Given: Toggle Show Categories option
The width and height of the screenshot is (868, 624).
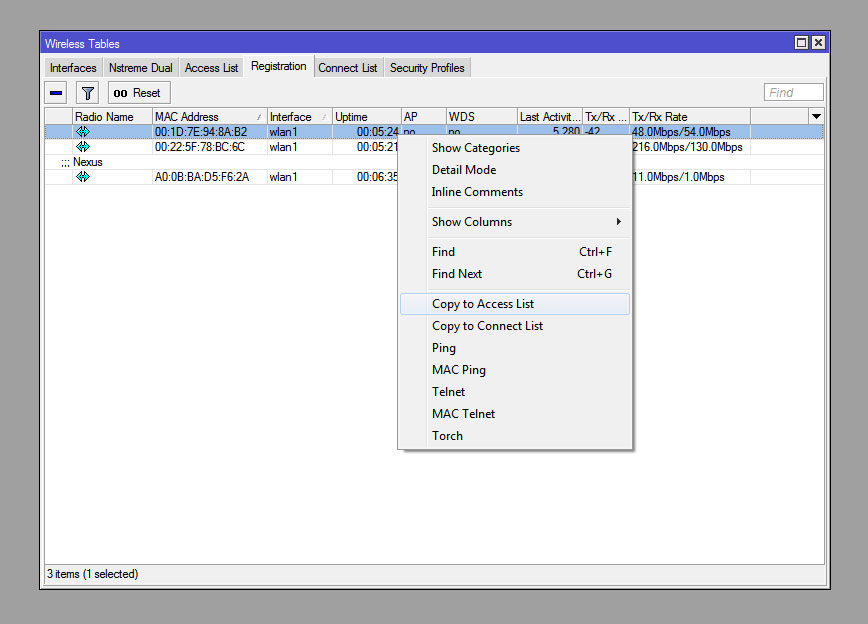Looking at the screenshot, I should tap(475, 148).
